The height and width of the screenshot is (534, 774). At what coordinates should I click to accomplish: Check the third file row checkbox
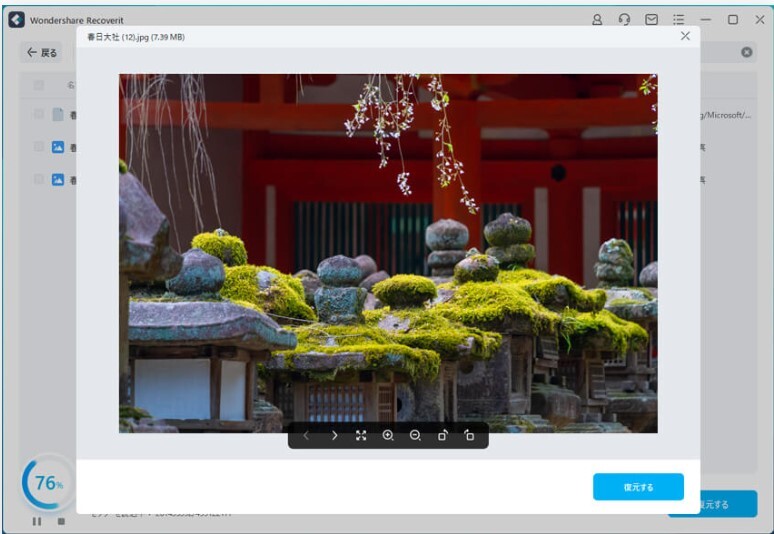tap(39, 180)
